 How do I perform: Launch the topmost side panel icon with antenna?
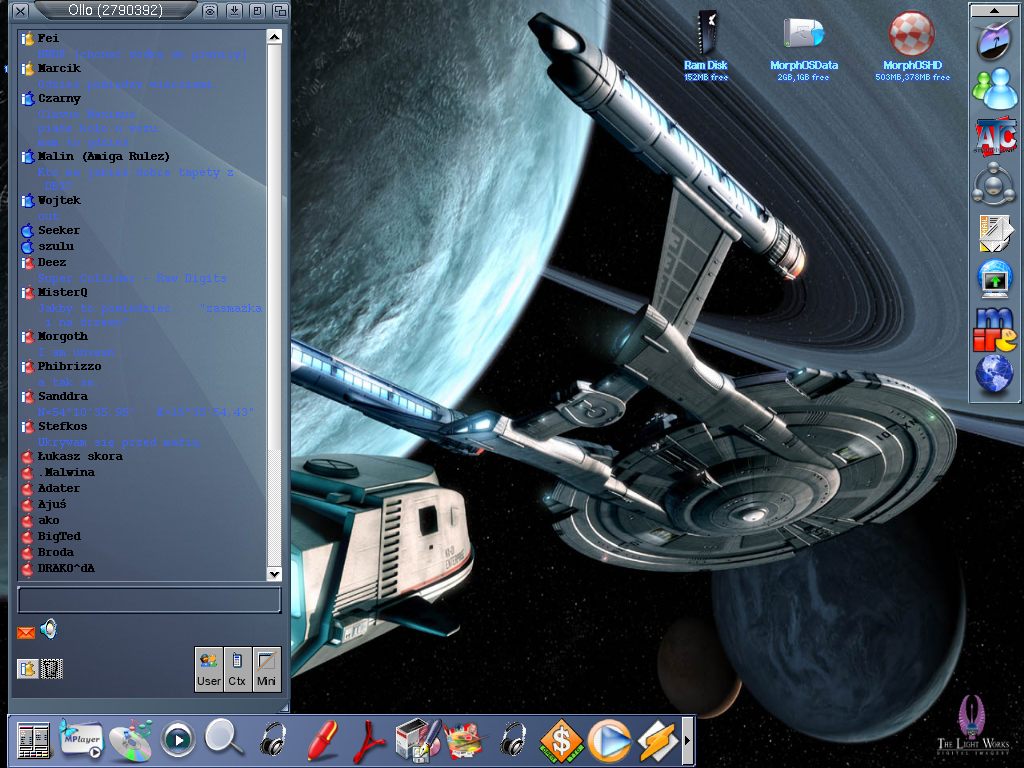994,40
